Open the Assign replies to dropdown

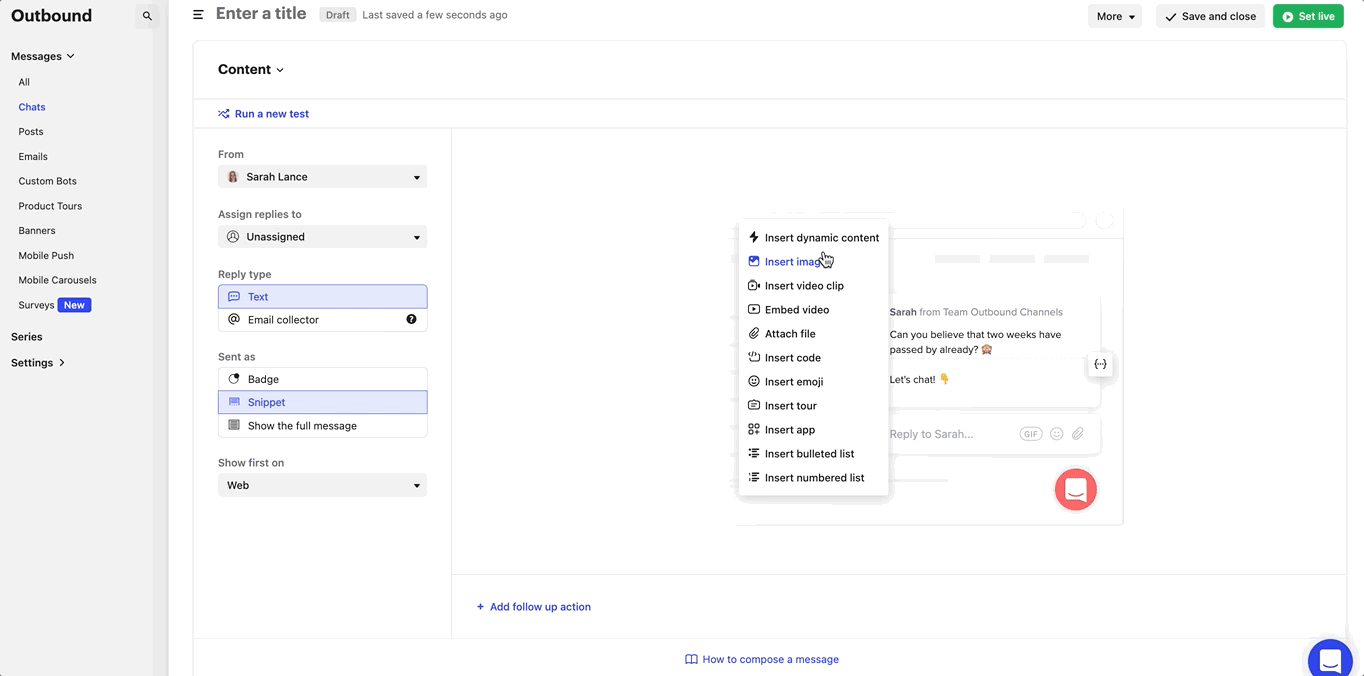pos(322,237)
